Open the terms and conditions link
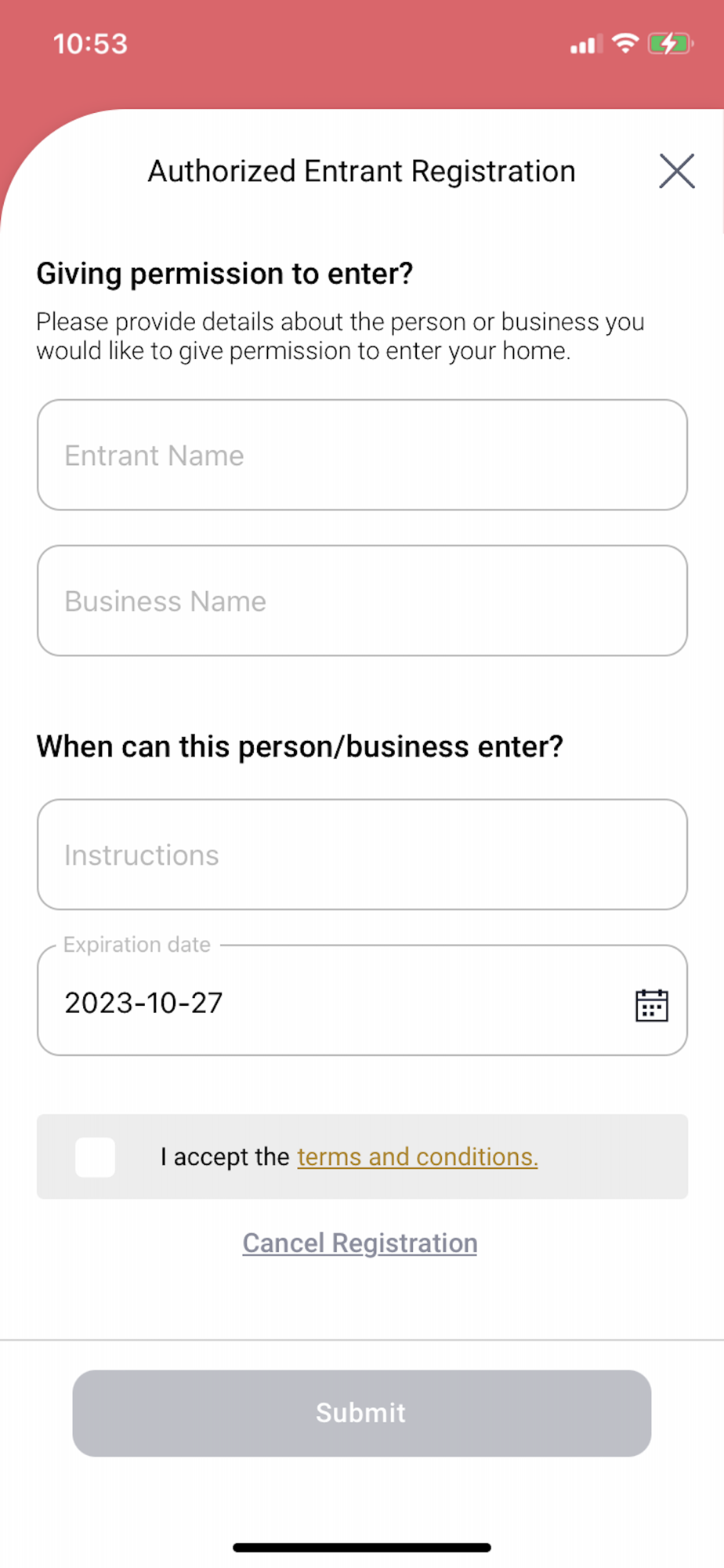Viewport: 724px width, 1568px height. [417, 1157]
